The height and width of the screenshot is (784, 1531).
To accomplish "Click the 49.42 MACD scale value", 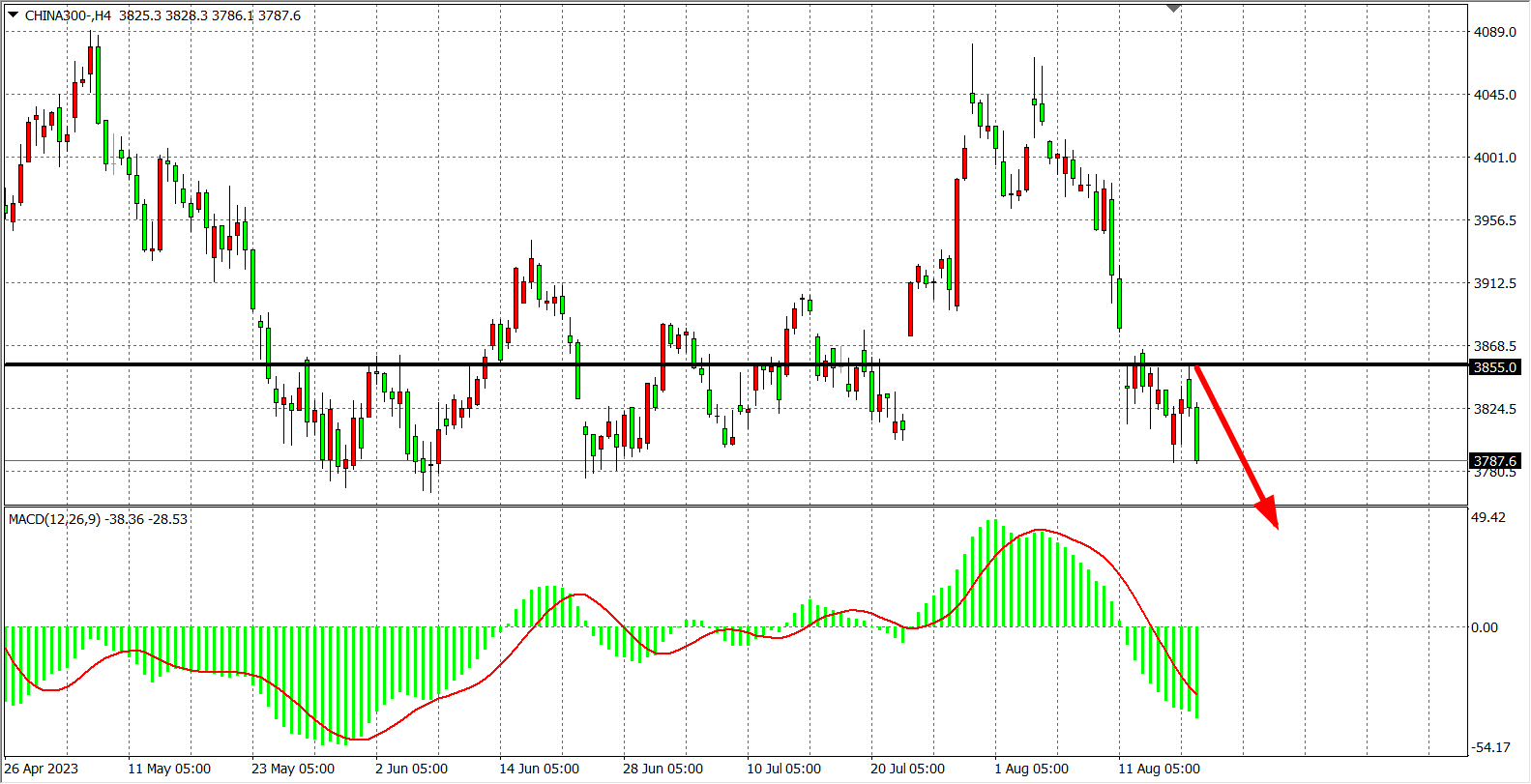I will (1487, 517).
